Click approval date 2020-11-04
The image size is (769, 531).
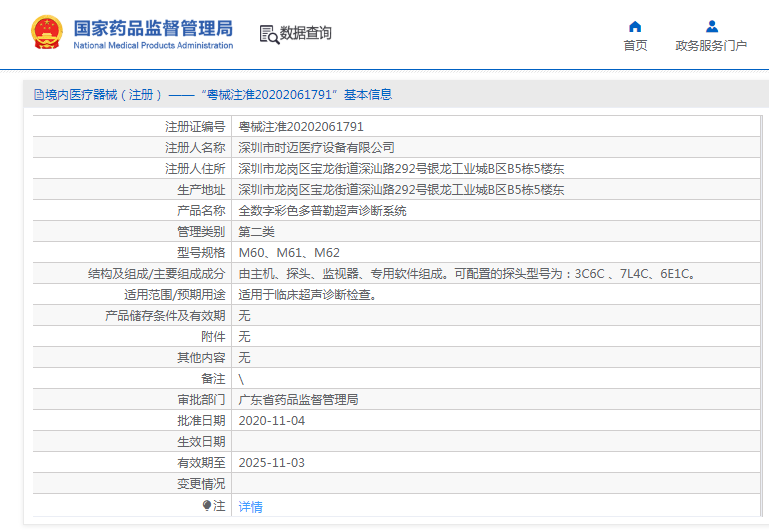point(271,421)
